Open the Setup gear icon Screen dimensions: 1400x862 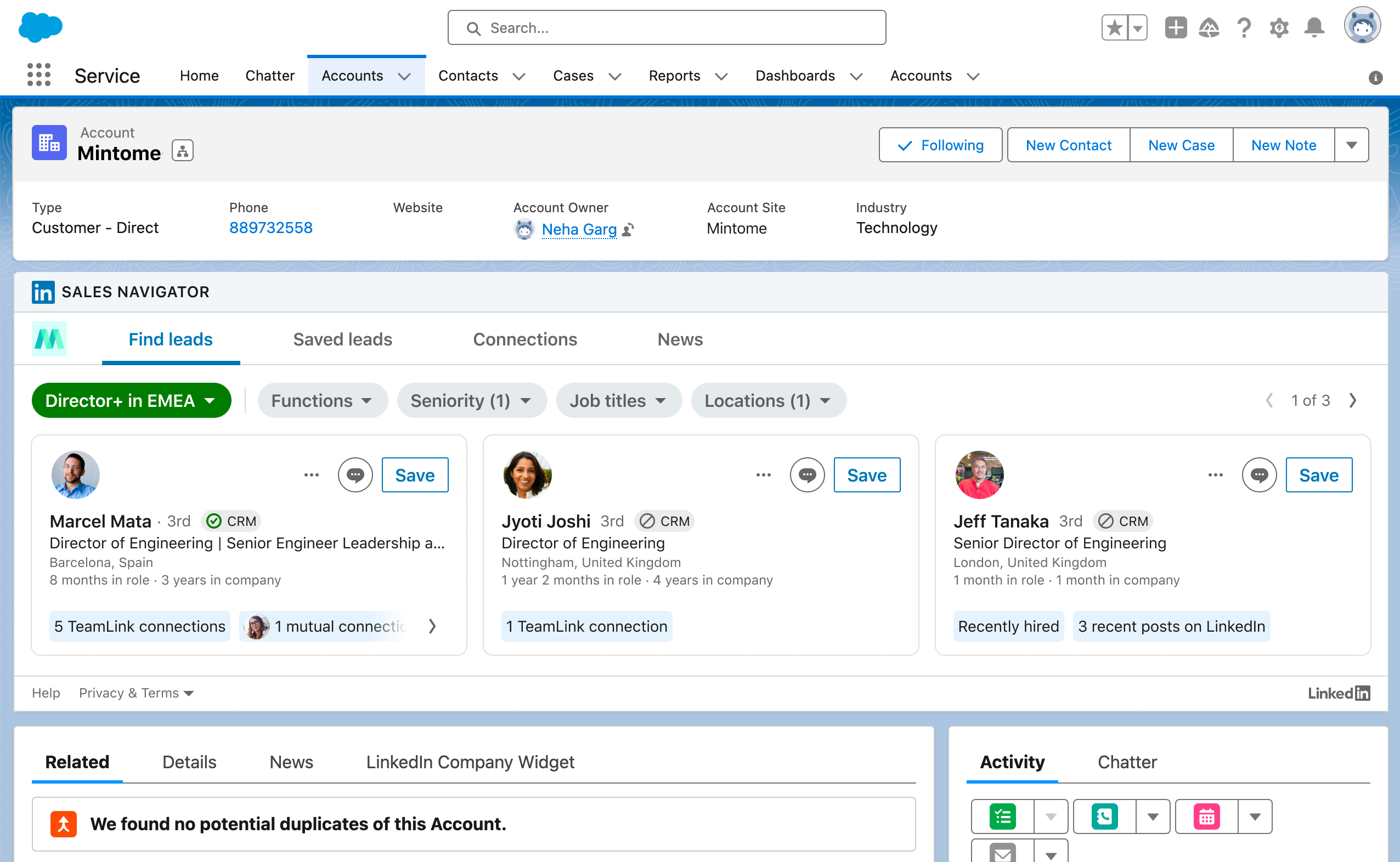tap(1279, 27)
